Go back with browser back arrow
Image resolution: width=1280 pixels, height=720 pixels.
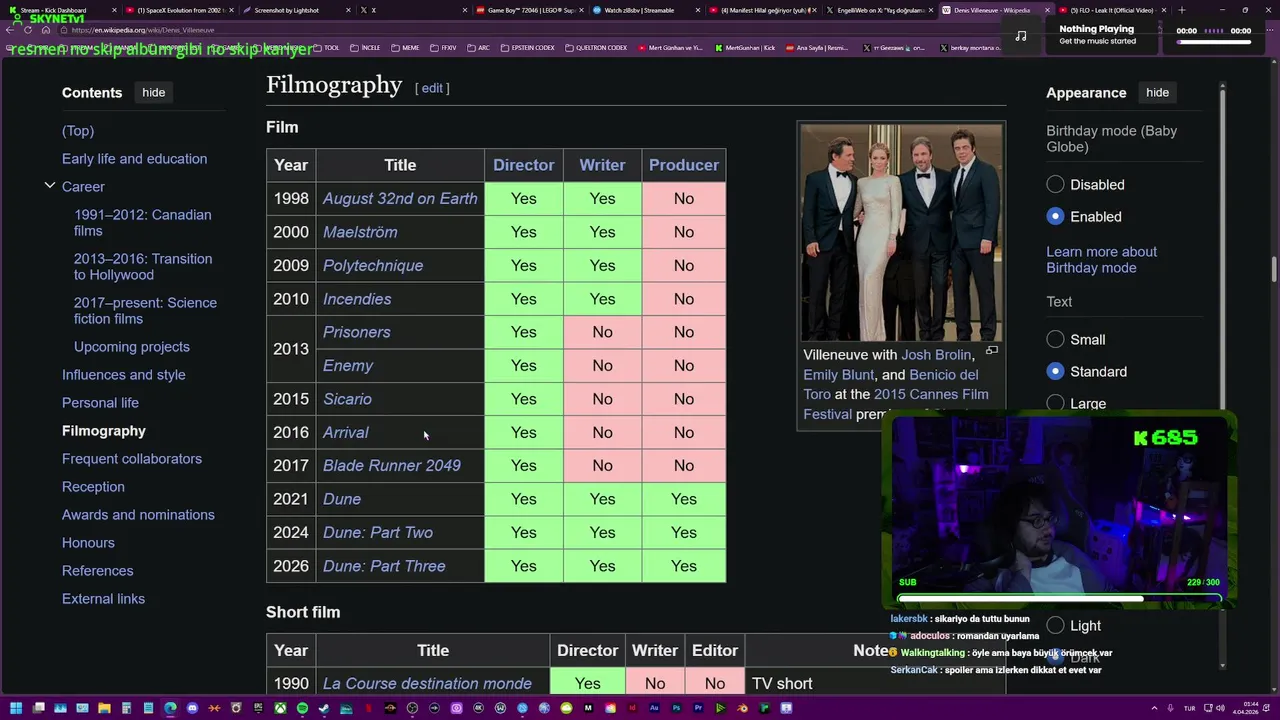point(10,30)
